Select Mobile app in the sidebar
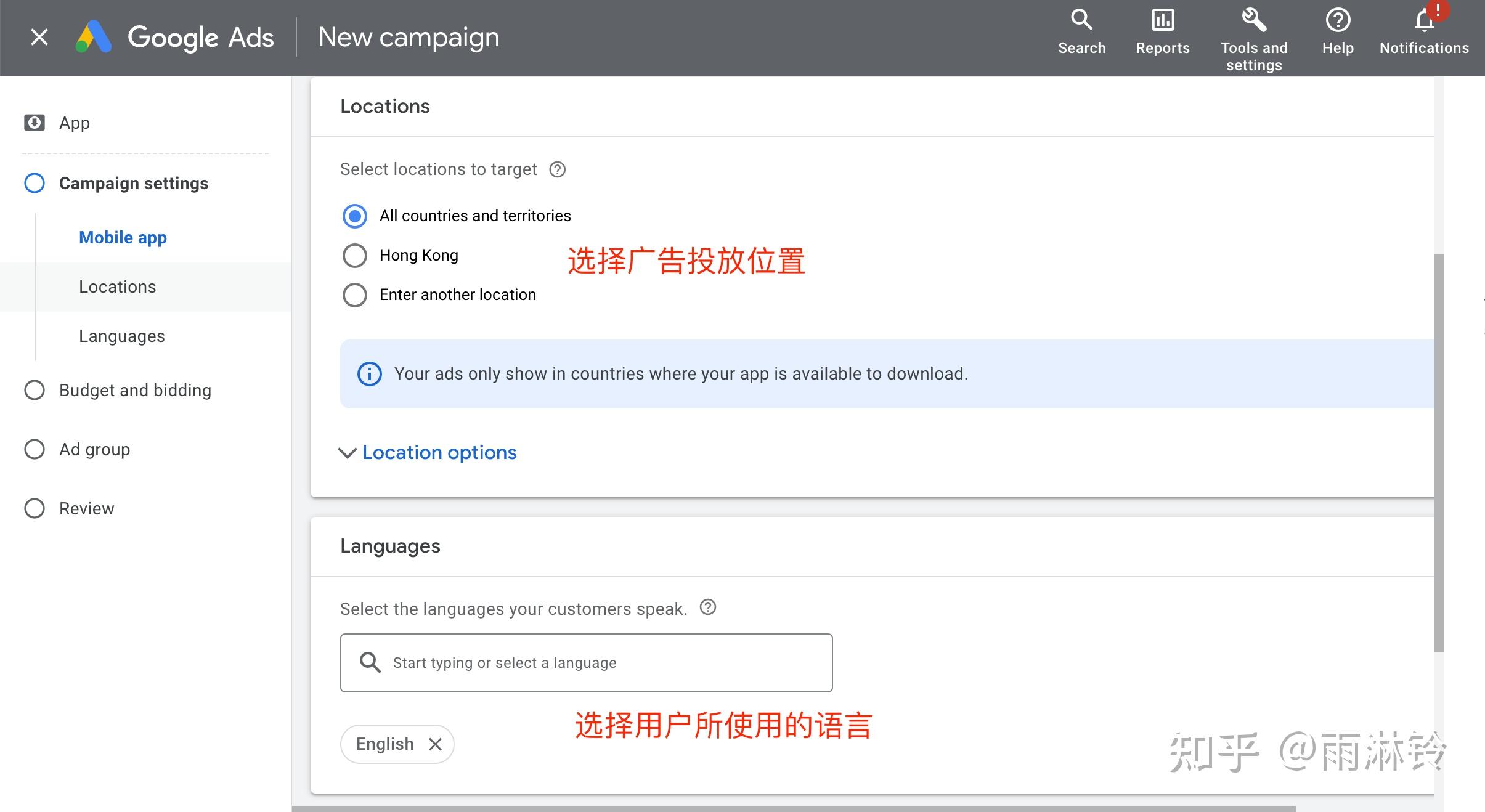The width and height of the screenshot is (1485, 812). 123,238
